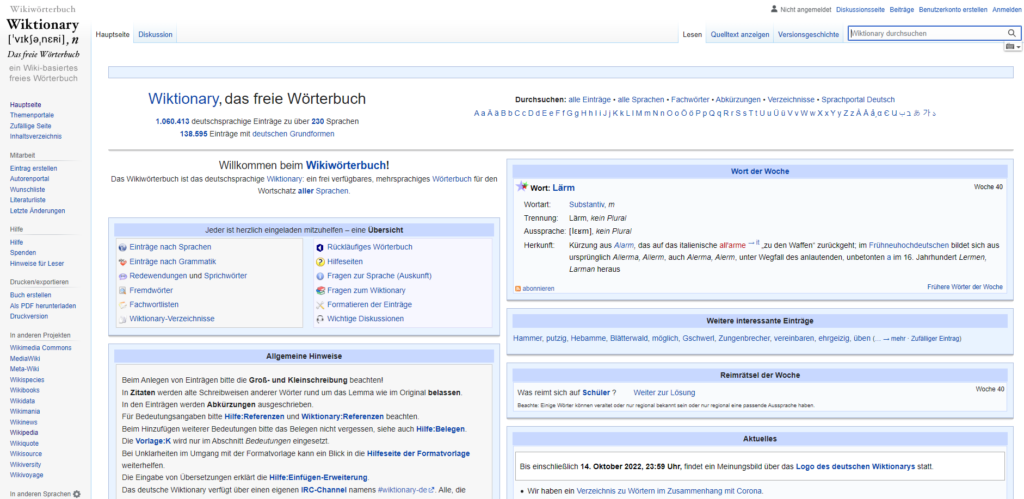Open Wikimedia Commons project link
1024x499 pixels.
(x=40, y=347)
